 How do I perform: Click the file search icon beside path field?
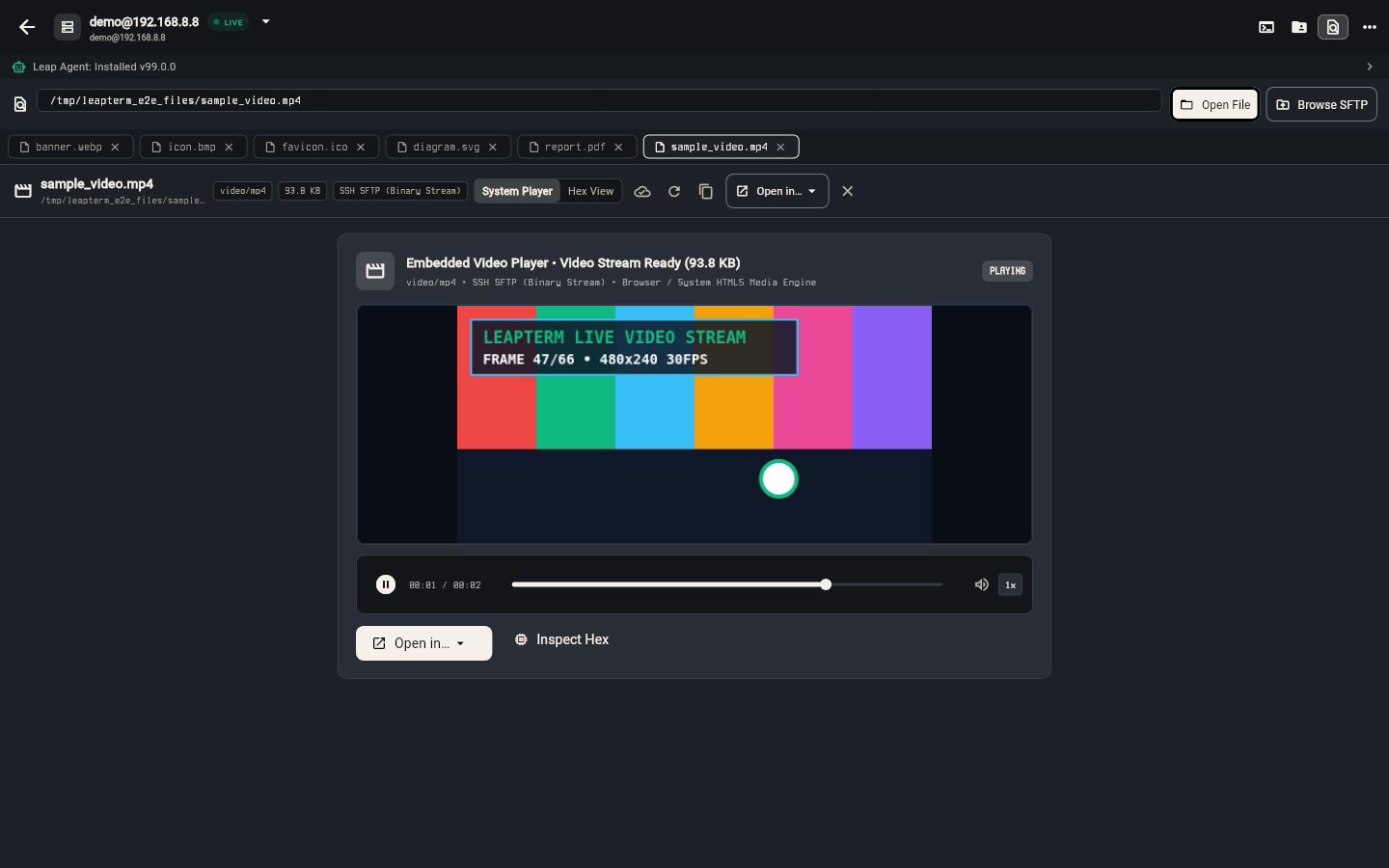coord(20,104)
